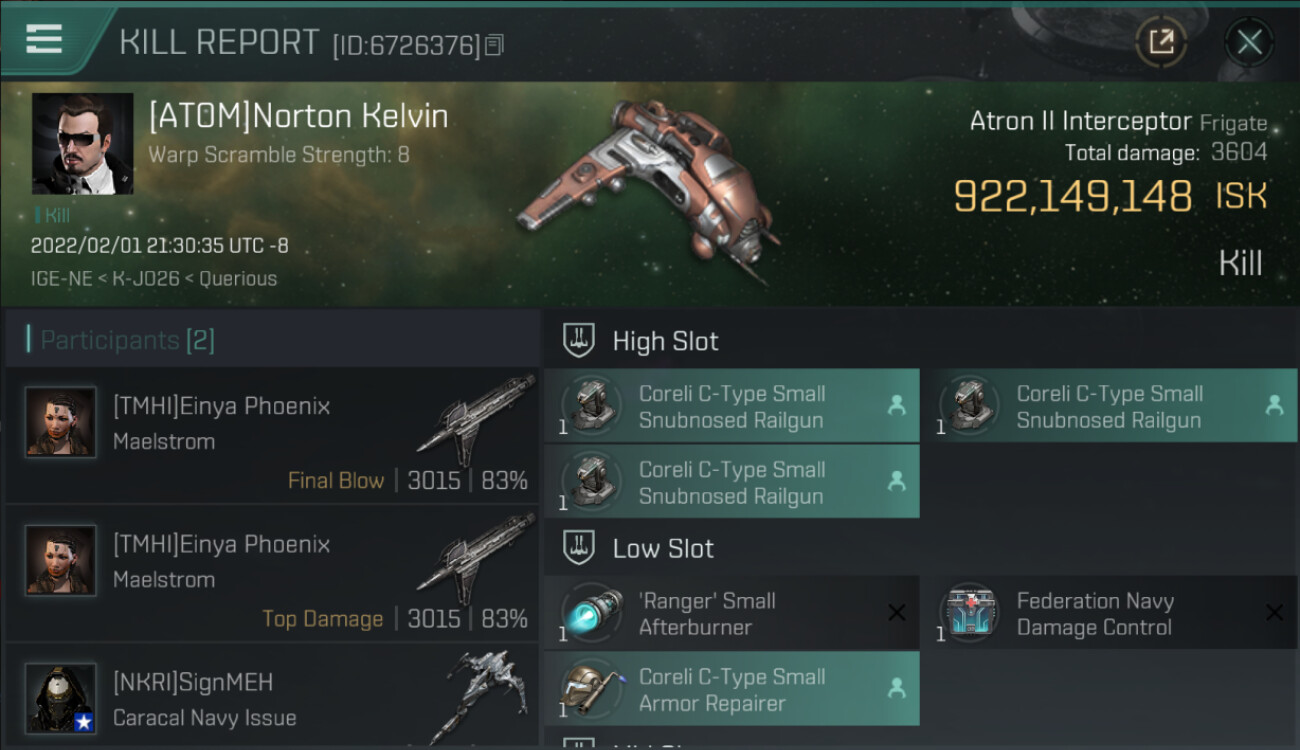
Task: Collapse the High Slot section
Action: click(579, 341)
